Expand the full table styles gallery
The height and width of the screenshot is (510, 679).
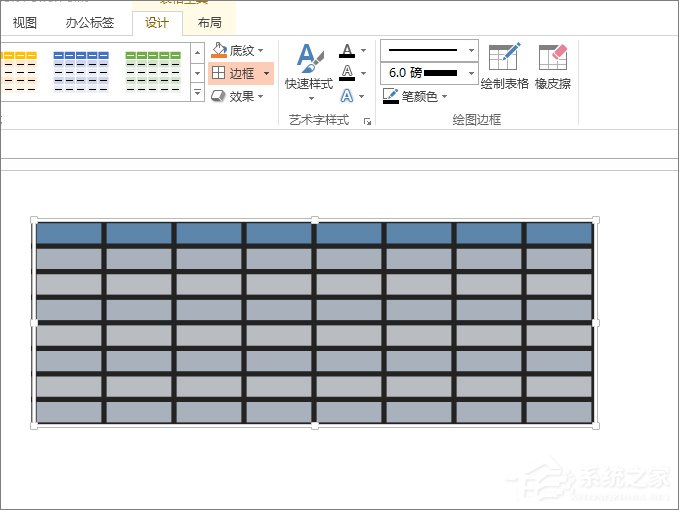point(197,92)
